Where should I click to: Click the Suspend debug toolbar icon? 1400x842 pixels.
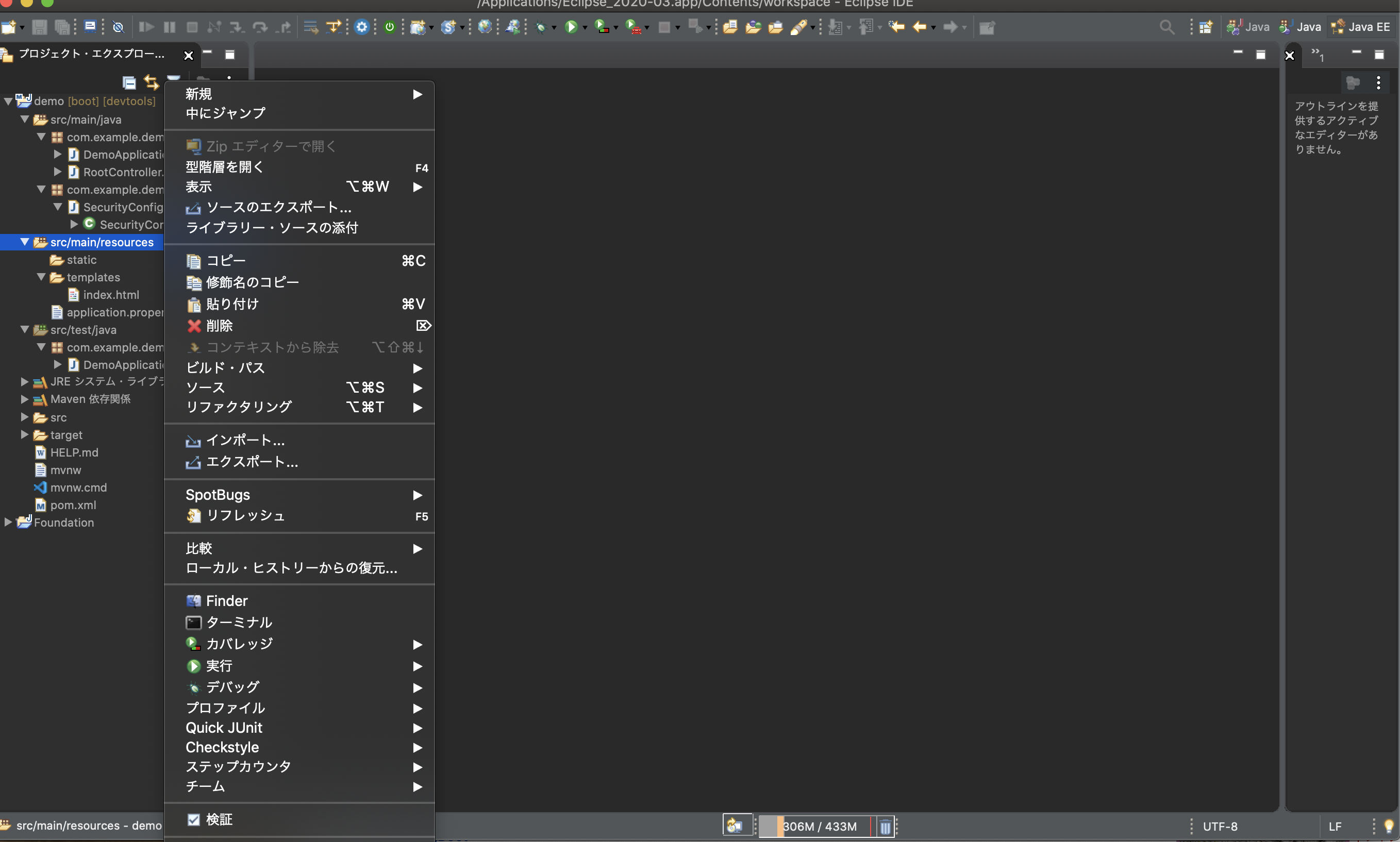click(x=169, y=27)
